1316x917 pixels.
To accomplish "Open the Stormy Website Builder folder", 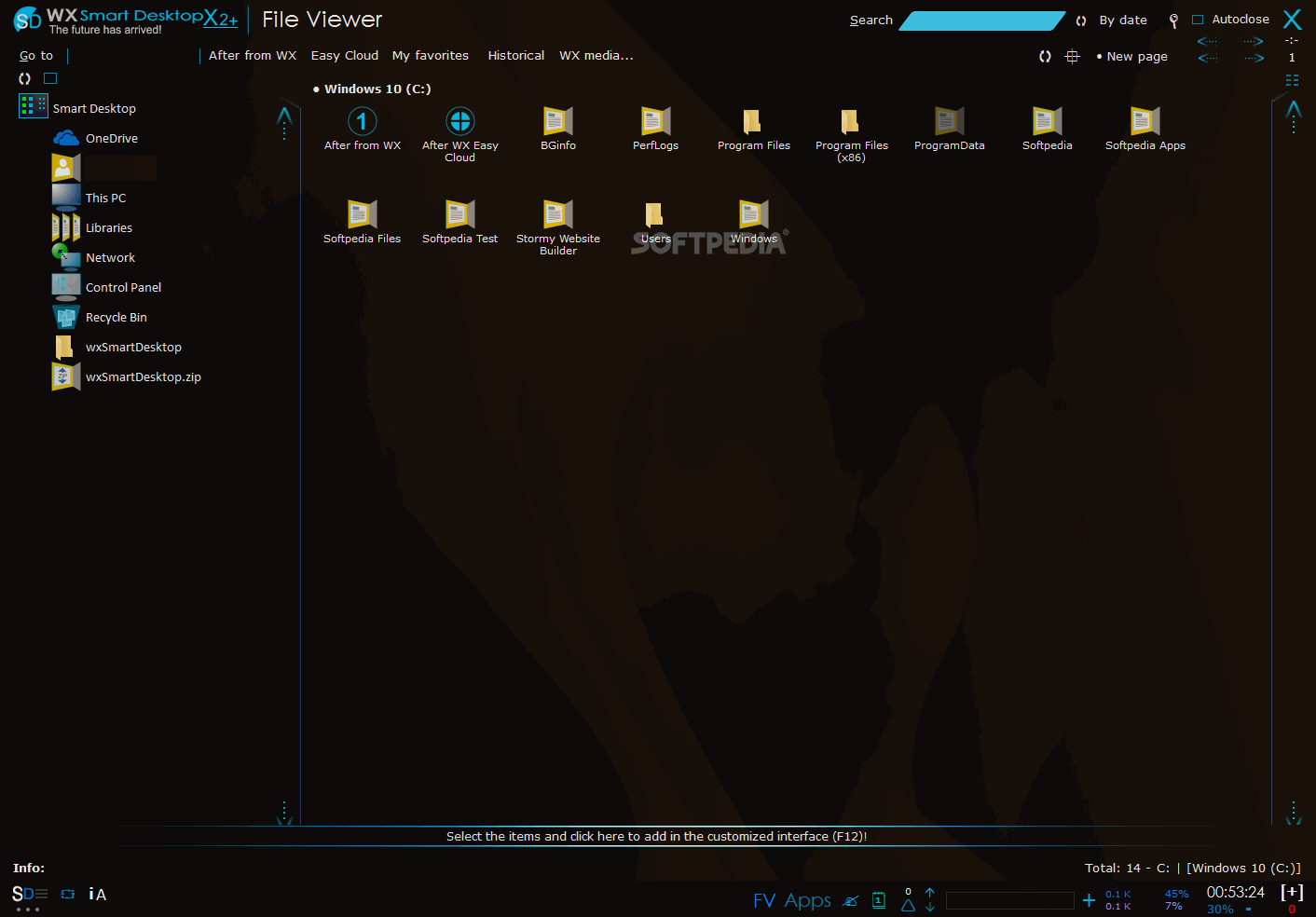I will coord(558,214).
